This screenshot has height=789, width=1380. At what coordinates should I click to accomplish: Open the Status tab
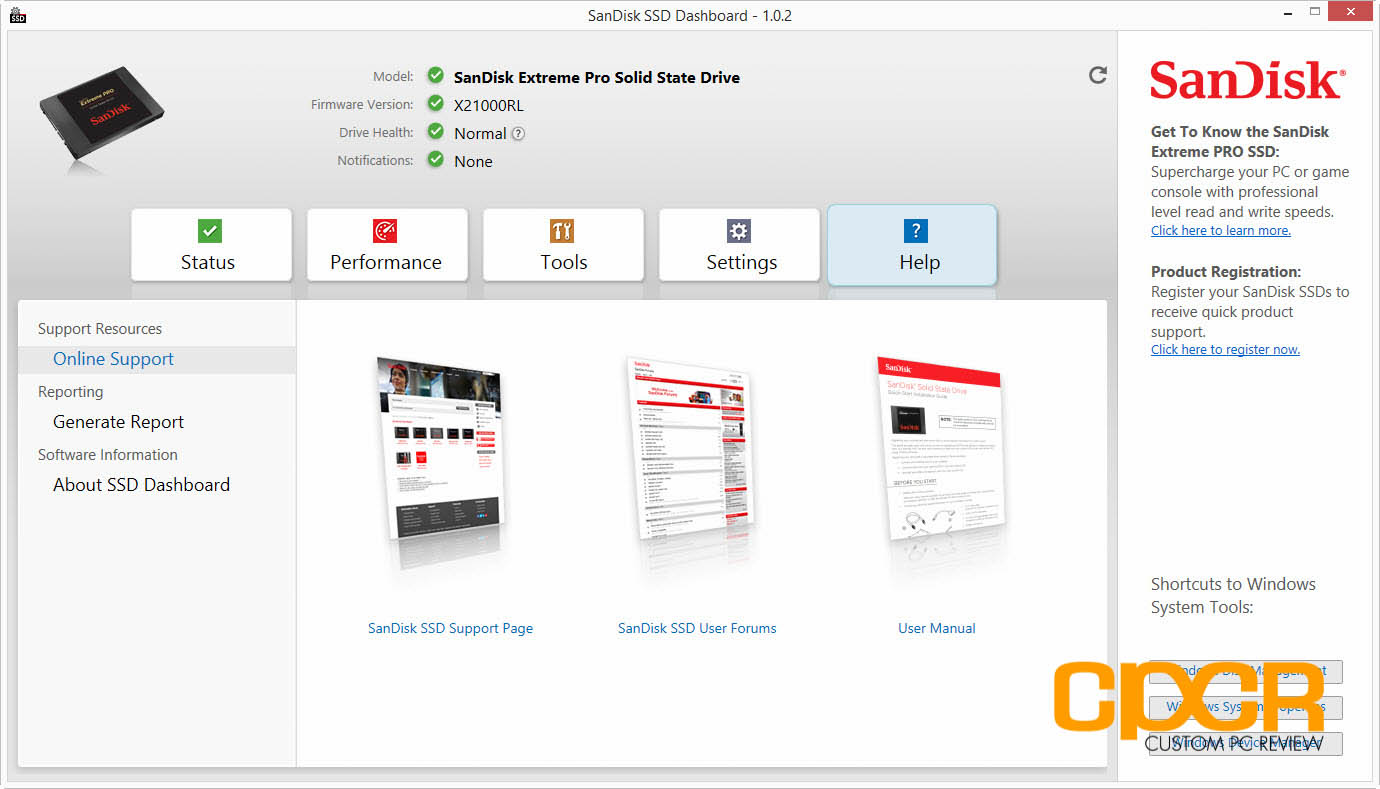pos(211,245)
